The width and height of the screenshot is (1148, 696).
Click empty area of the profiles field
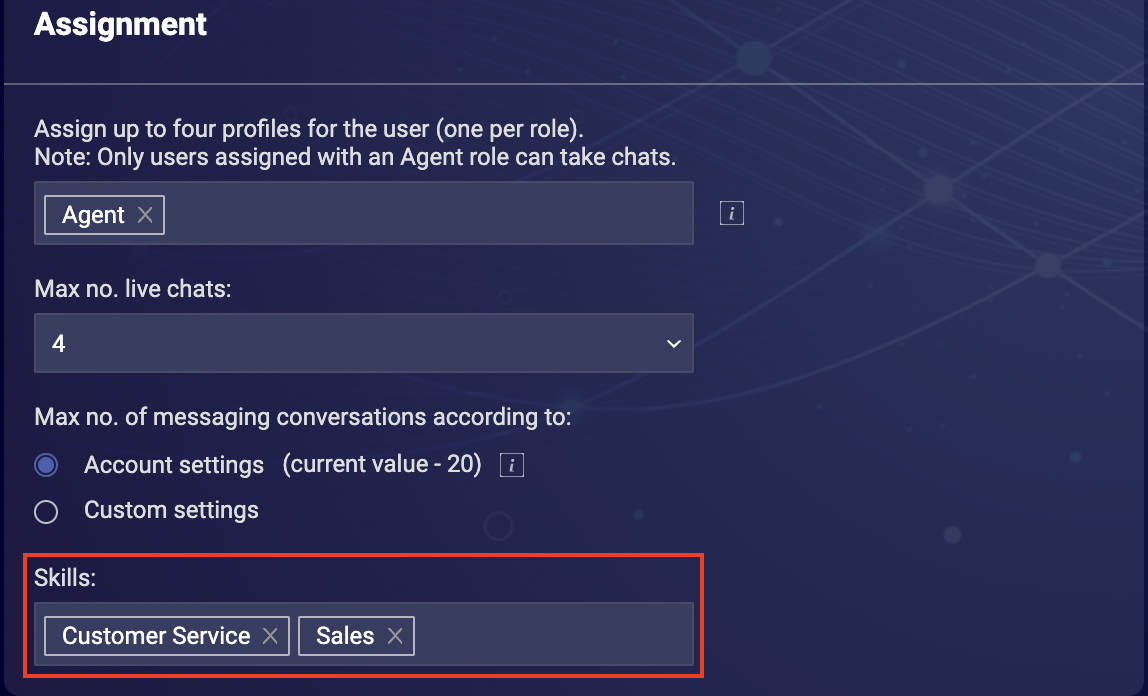[428, 214]
